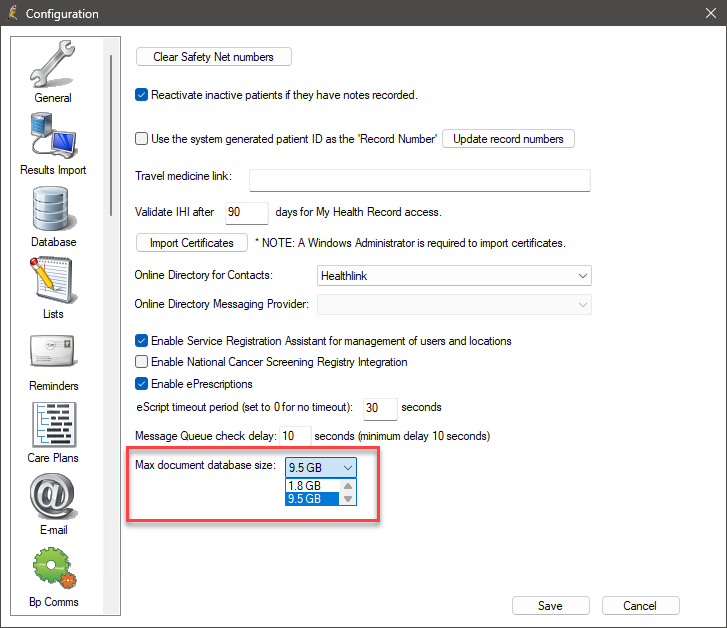Viewport: 727px width, 628px height.
Task: Open the General settings wrench icon
Action: (53, 66)
